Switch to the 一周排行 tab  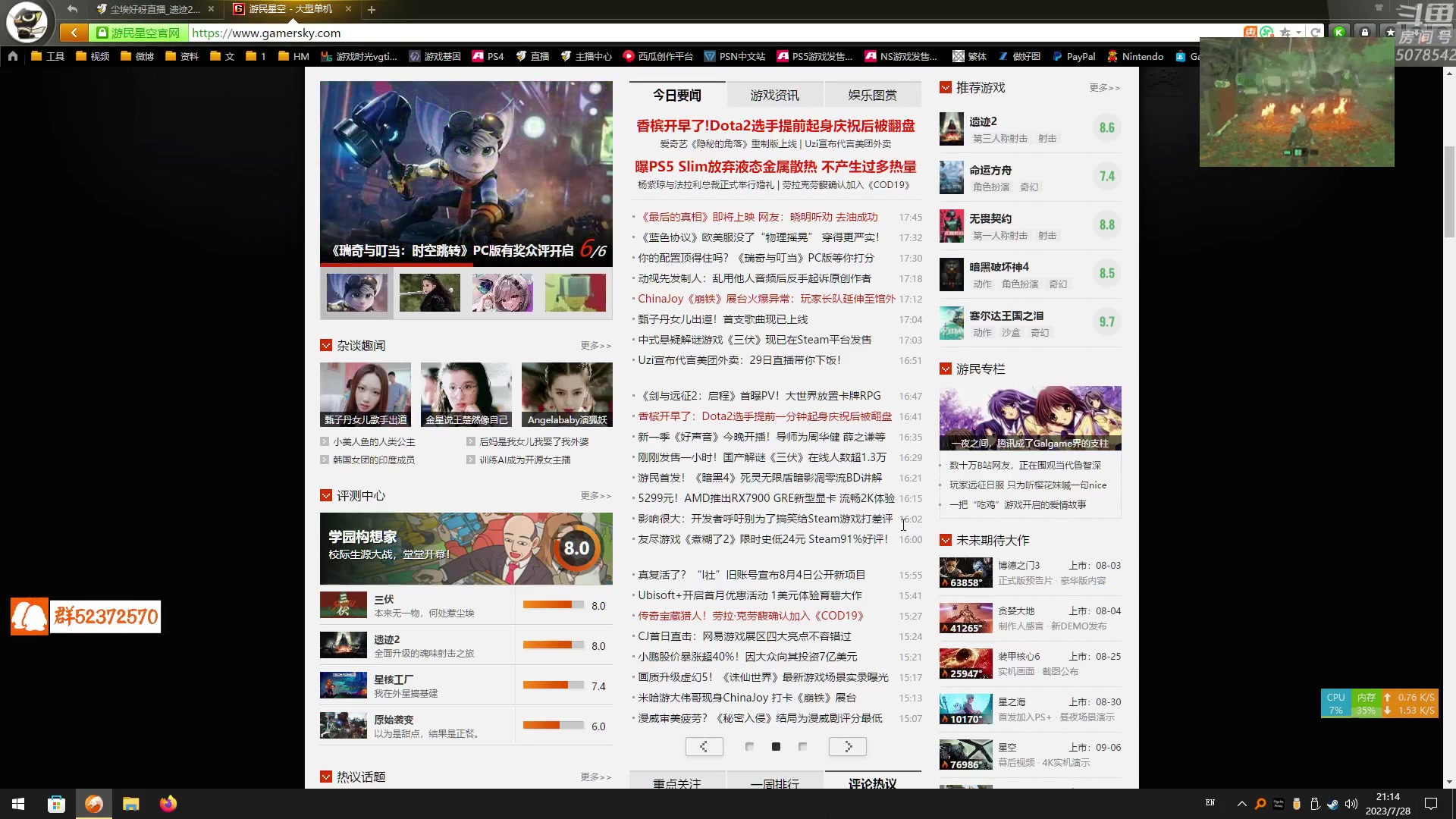[775, 782]
